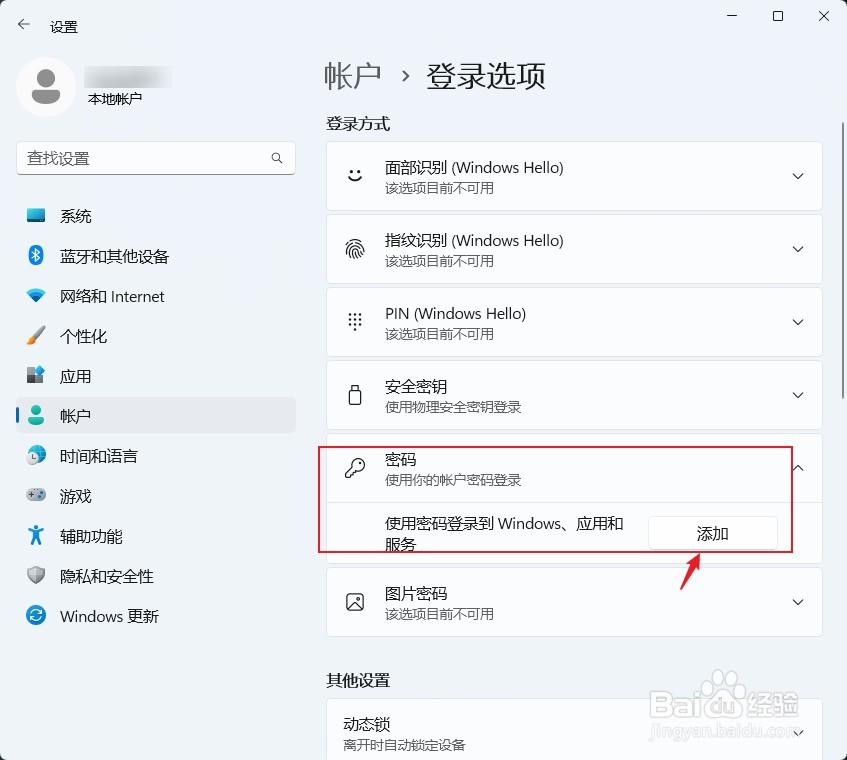Click the Windows 更新 refresh icon
847x760 pixels.
click(x=36, y=615)
